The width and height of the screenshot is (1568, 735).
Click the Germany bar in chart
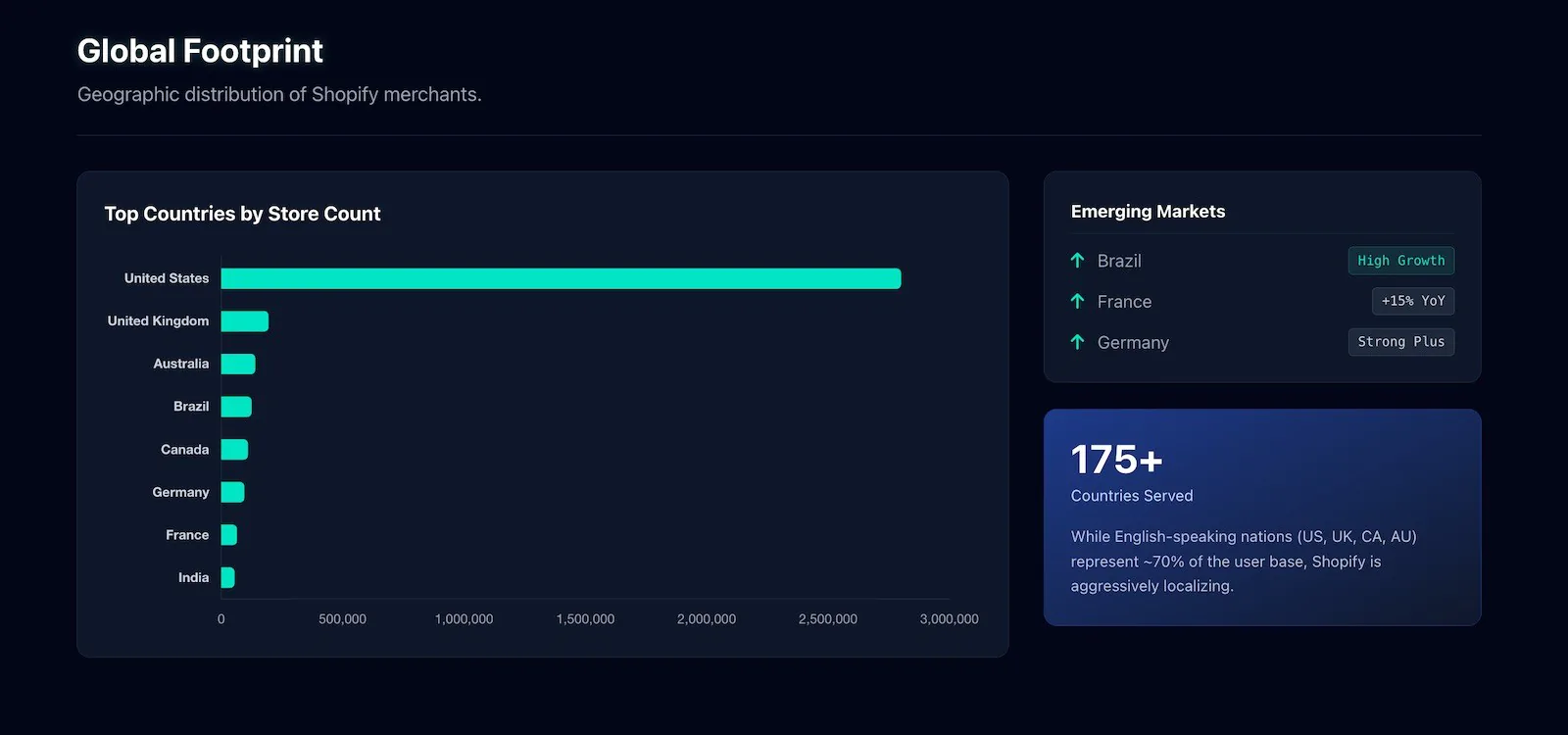point(232,492)
